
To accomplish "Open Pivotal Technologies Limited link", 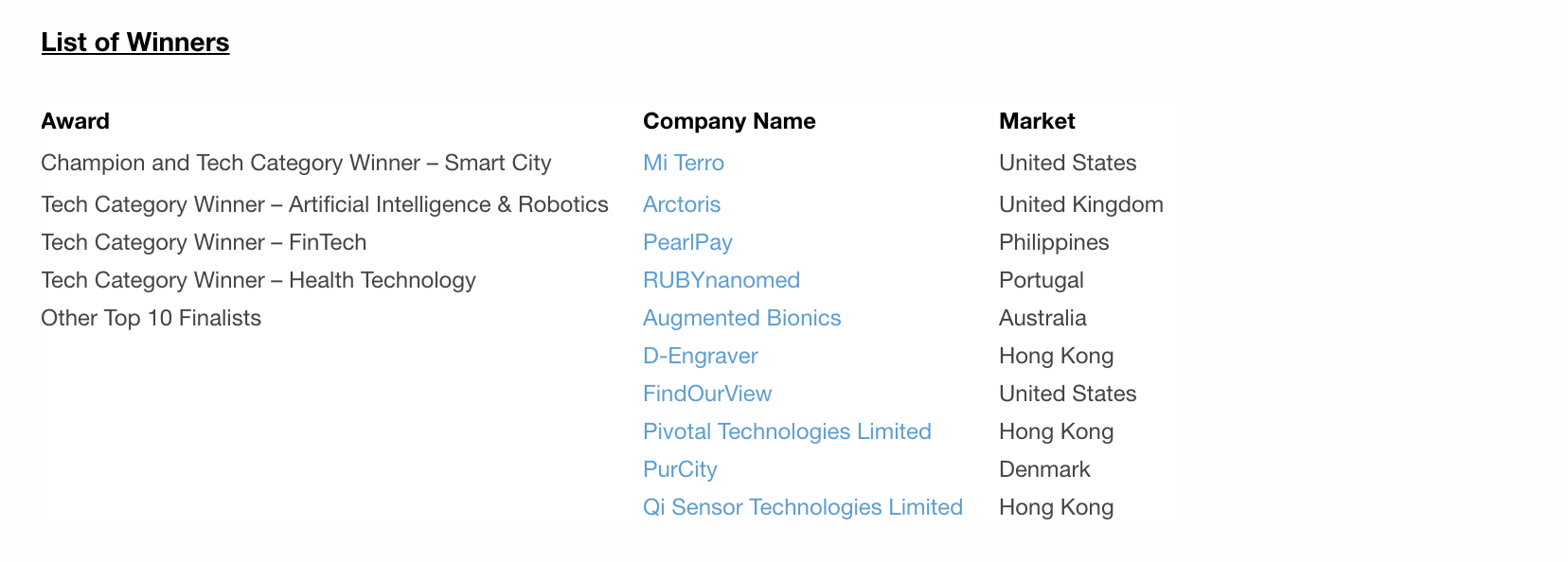I will pos(786,431).
